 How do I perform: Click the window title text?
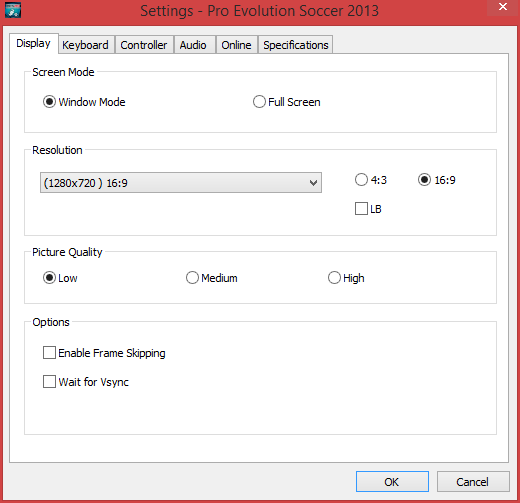(x=259, y=11)
